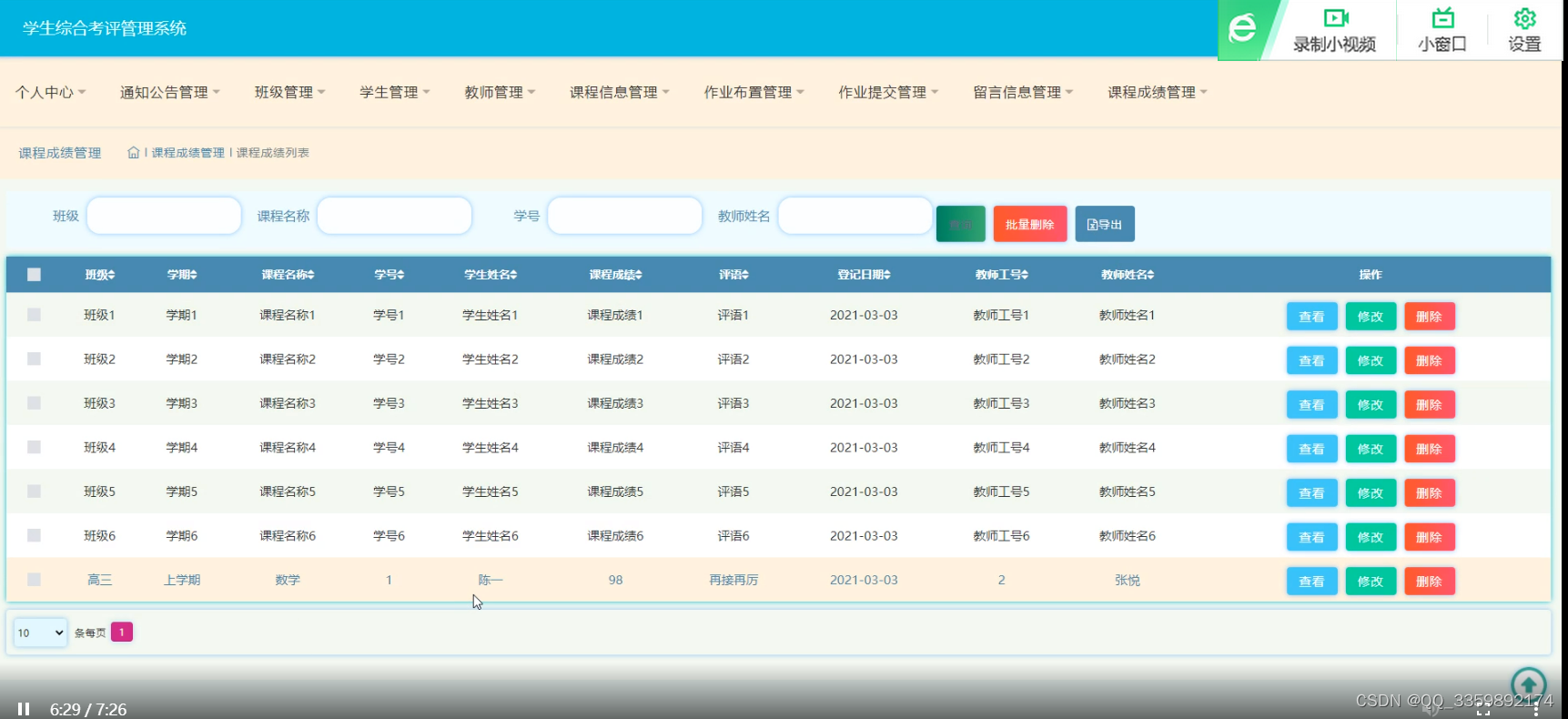1568x719 pixels.
Task: Expand the 个人中心 menu
Action: click(x=50, y=92)
